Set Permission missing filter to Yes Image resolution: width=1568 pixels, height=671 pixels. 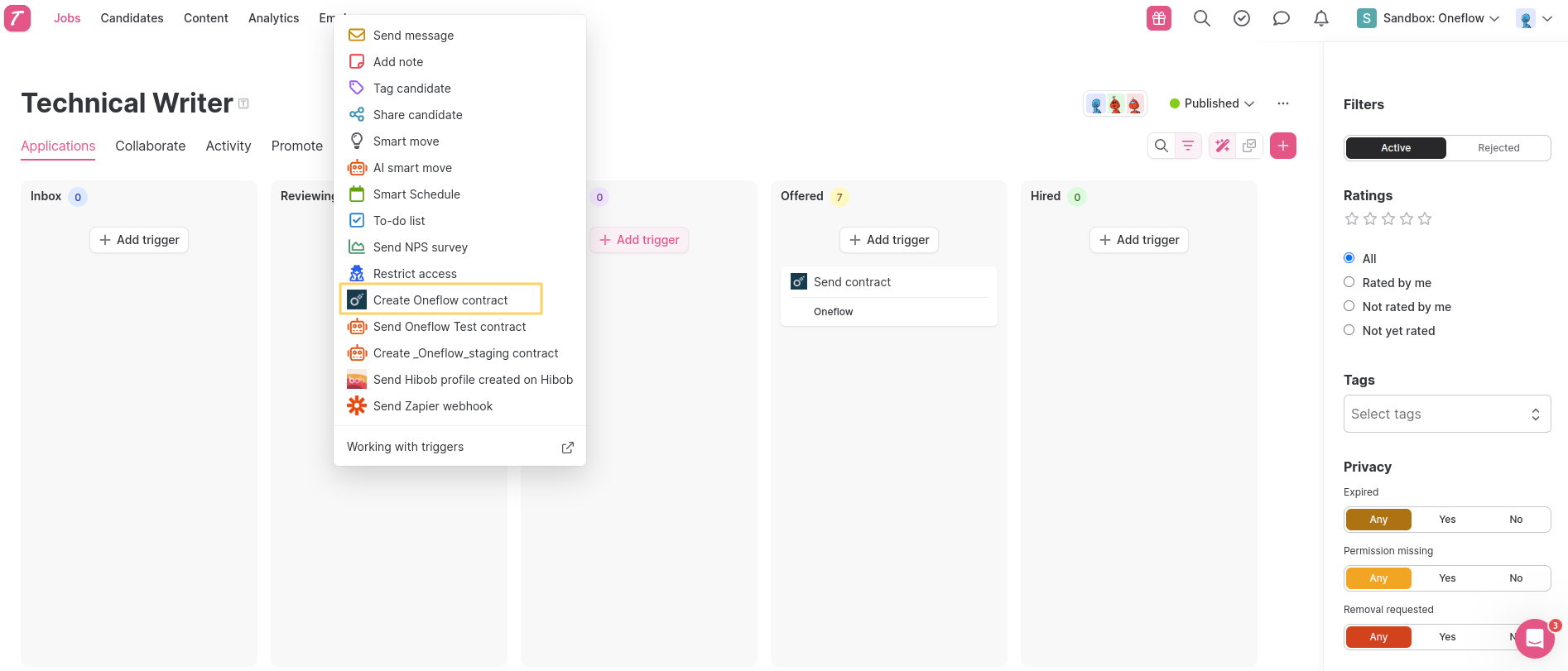coord(1447,578)
